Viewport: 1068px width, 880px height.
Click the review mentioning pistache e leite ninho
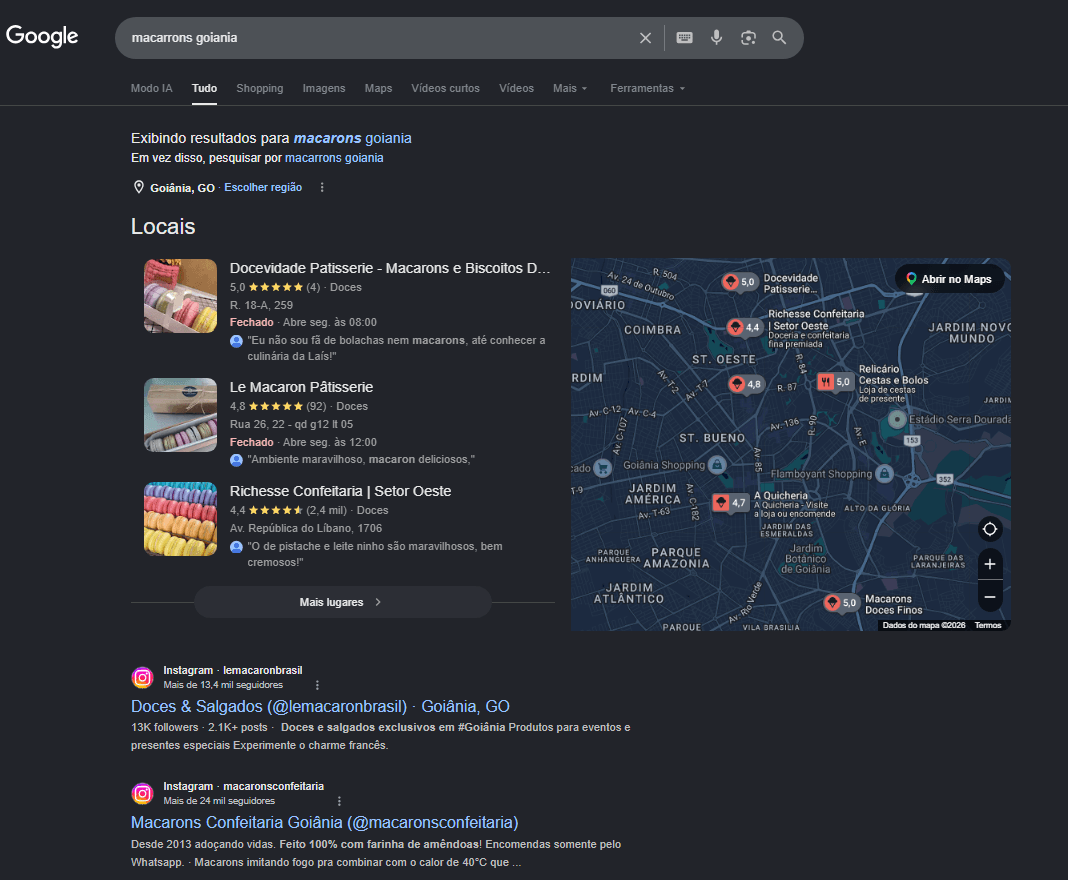(375, 554)
